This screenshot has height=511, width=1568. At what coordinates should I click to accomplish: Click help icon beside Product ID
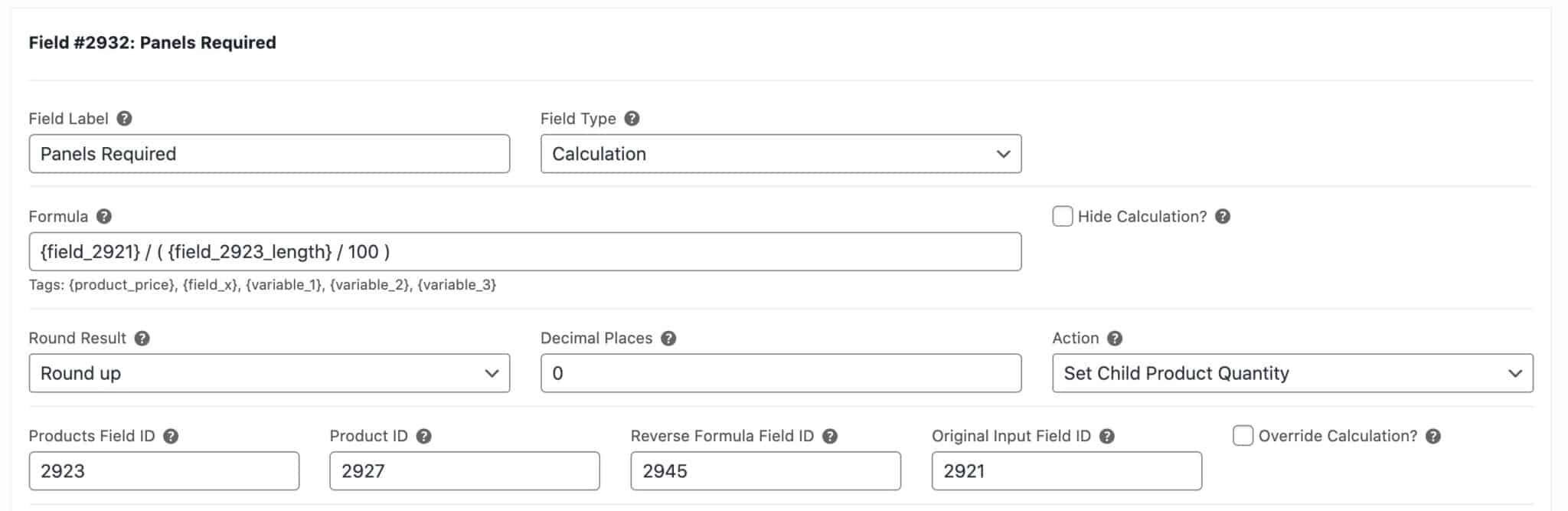pyautogui.click(x=423, y=437)
